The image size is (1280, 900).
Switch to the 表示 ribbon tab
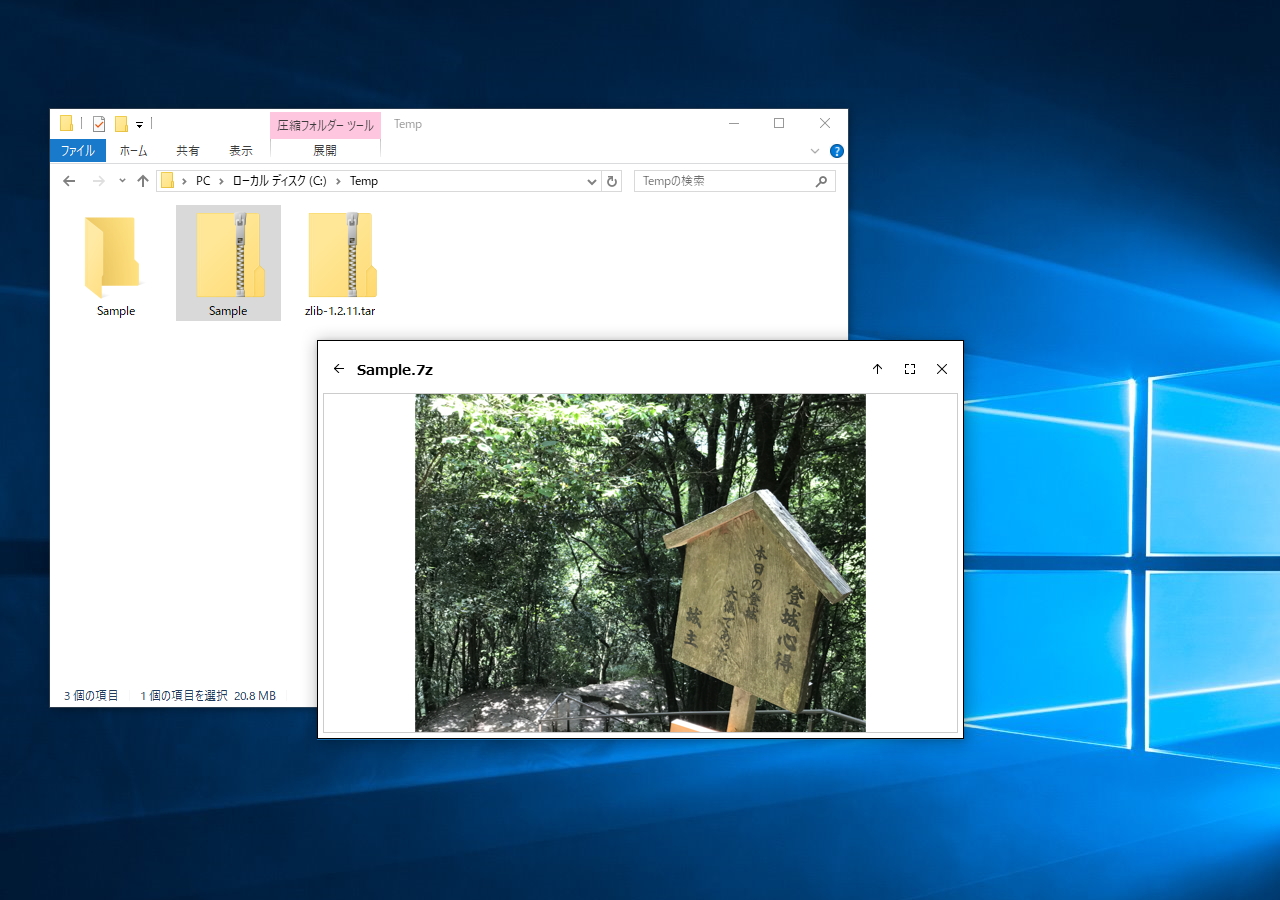point(241,151)
